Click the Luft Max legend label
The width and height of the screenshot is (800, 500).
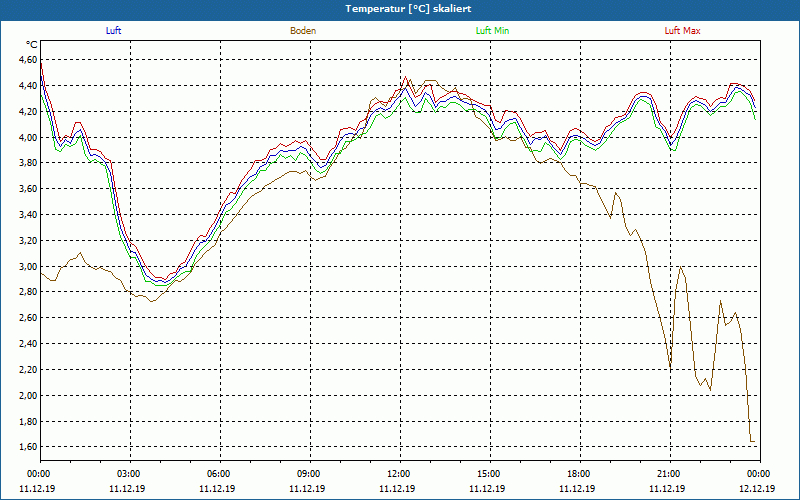[x=682, y=31]
